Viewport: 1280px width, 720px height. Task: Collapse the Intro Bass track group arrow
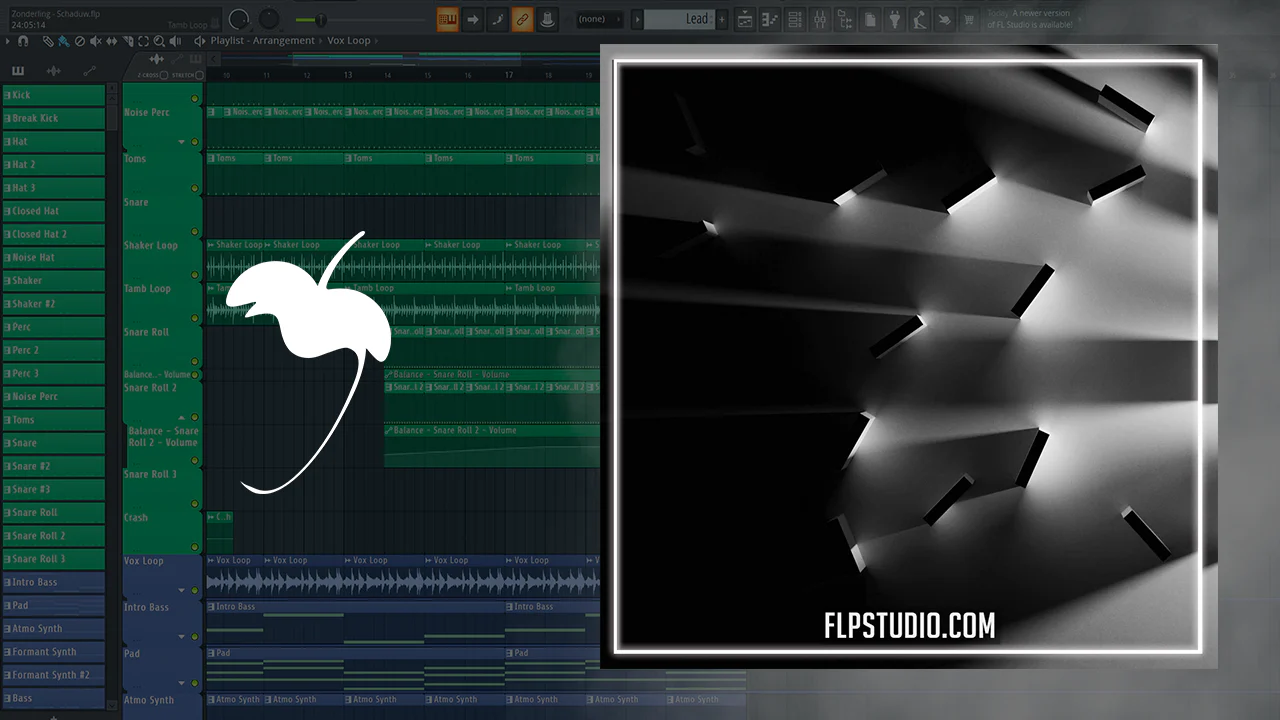click(181, 636)
